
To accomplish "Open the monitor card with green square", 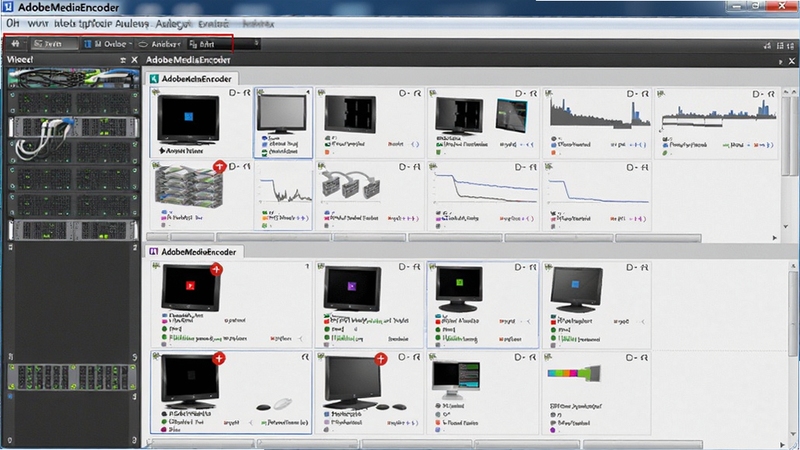I will (x=483, y=305).
